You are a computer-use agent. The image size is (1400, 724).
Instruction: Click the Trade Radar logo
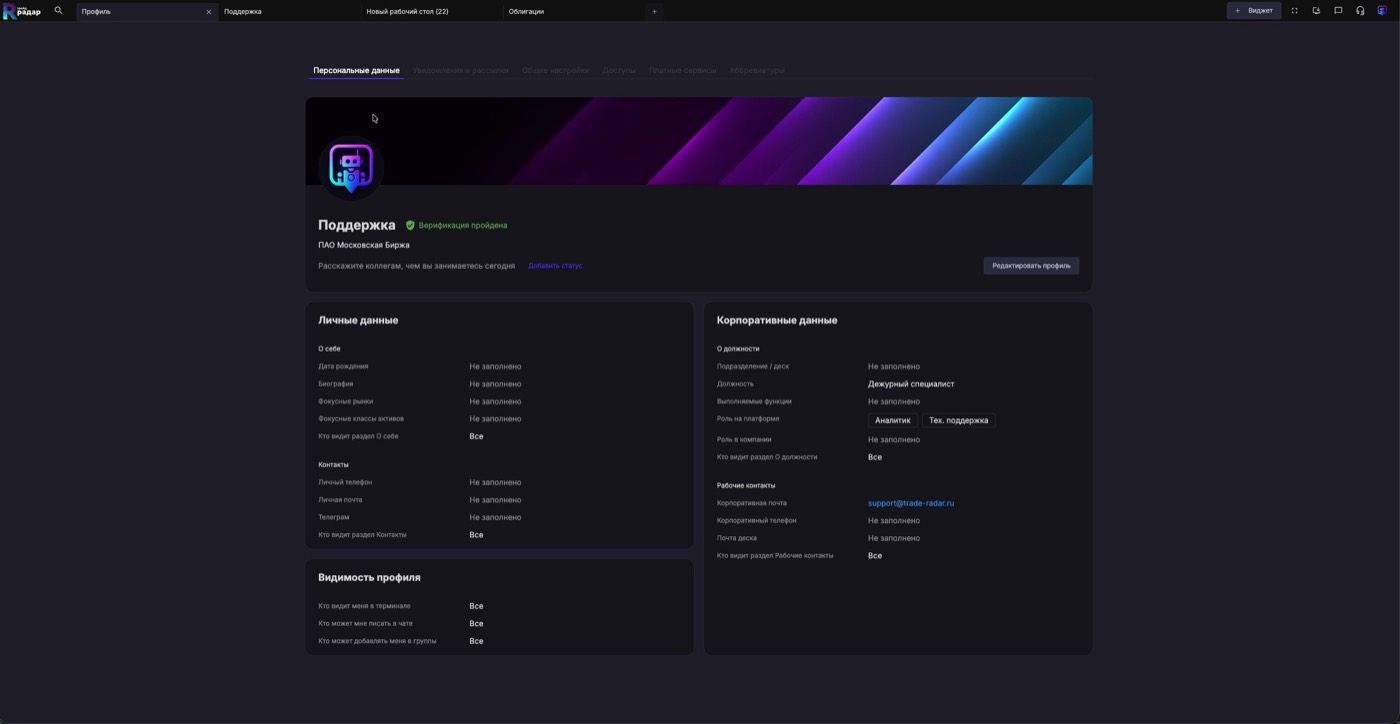click(22, 11)
